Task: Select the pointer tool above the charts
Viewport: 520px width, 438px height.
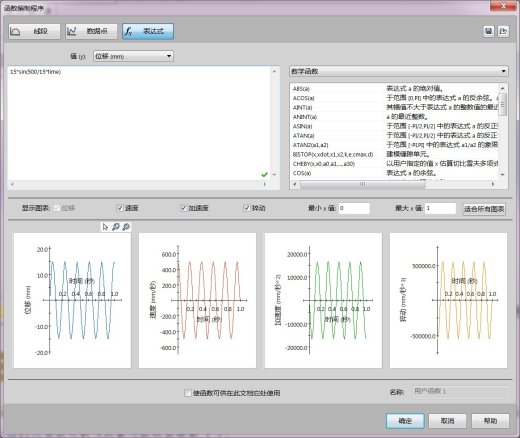Action: pos(105,227)
